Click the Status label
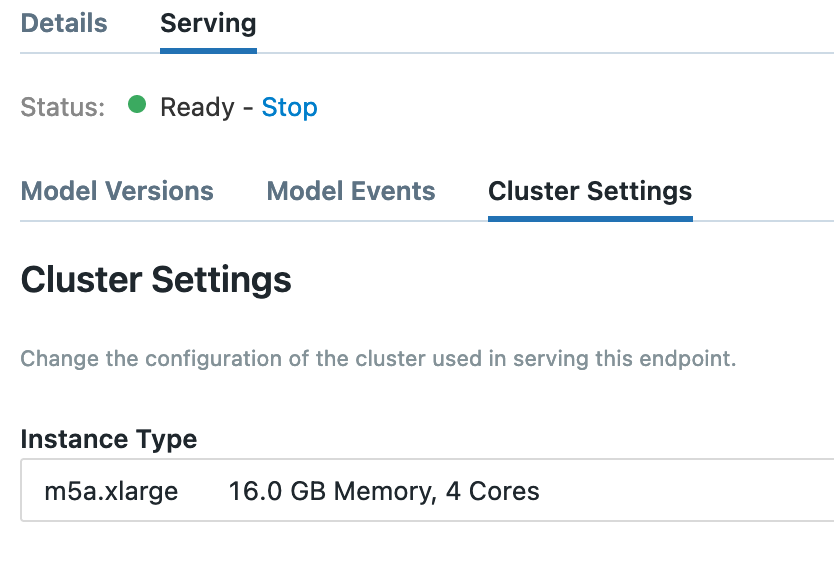Image resolution: width=834 pixels, height=574 pixels. 62,108
